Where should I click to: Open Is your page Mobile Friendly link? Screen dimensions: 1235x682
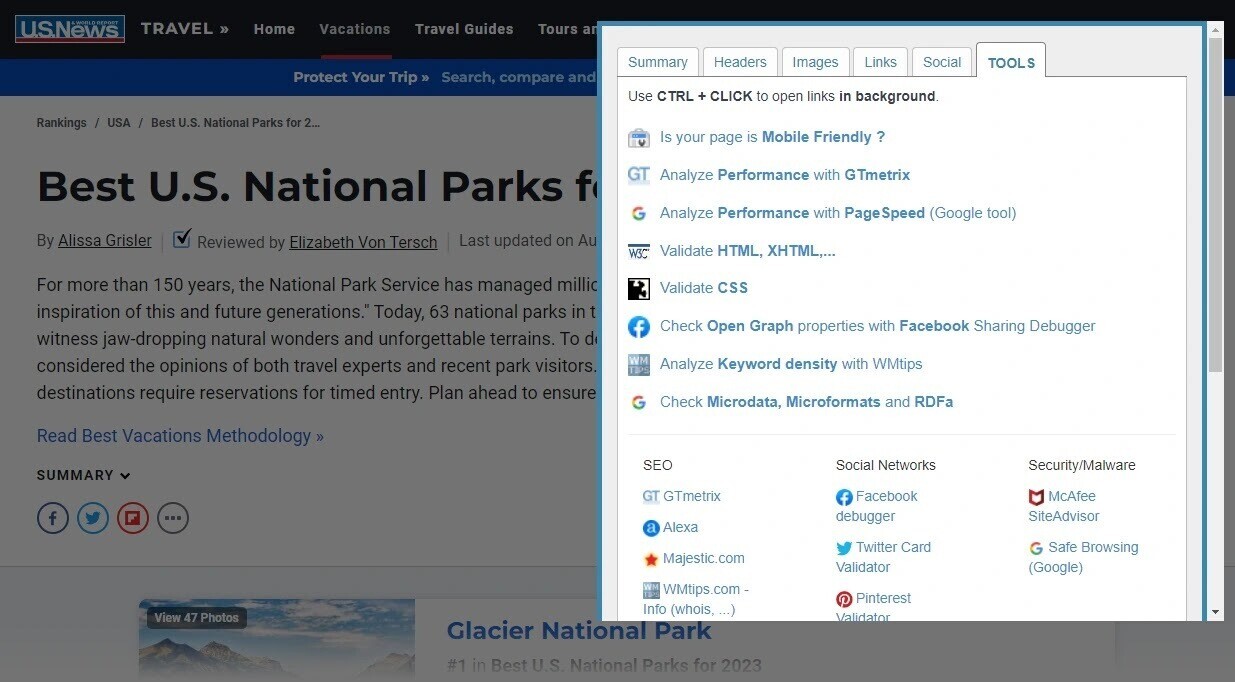[772, 137]
